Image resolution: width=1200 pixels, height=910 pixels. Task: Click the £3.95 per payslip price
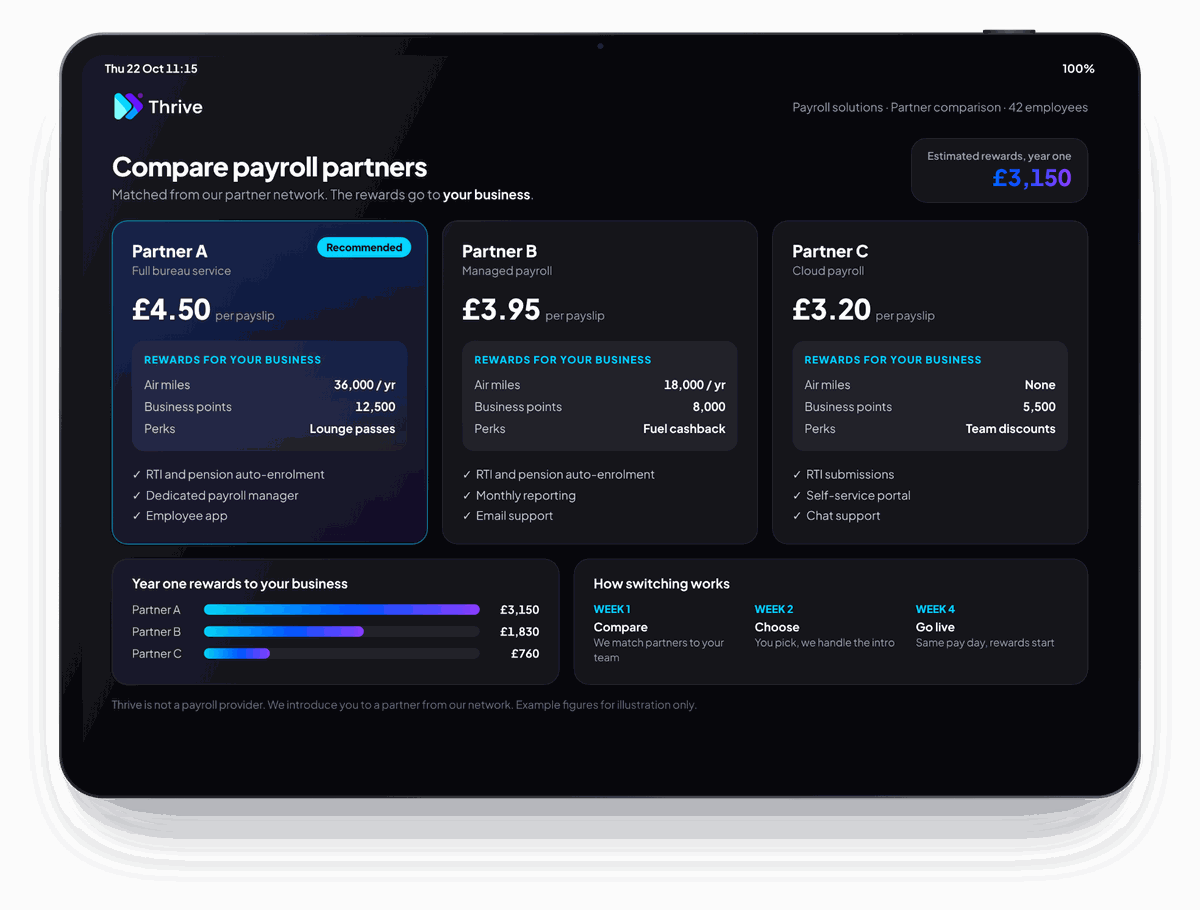click(533, 310)
